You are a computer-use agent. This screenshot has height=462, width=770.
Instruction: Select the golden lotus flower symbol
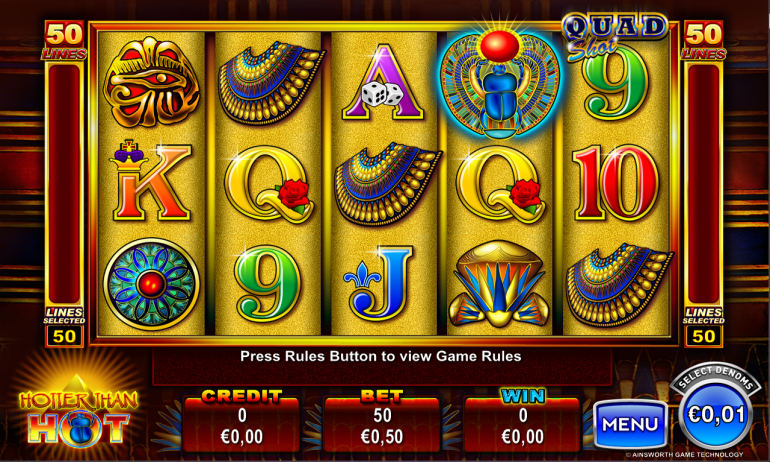point(498,284)
